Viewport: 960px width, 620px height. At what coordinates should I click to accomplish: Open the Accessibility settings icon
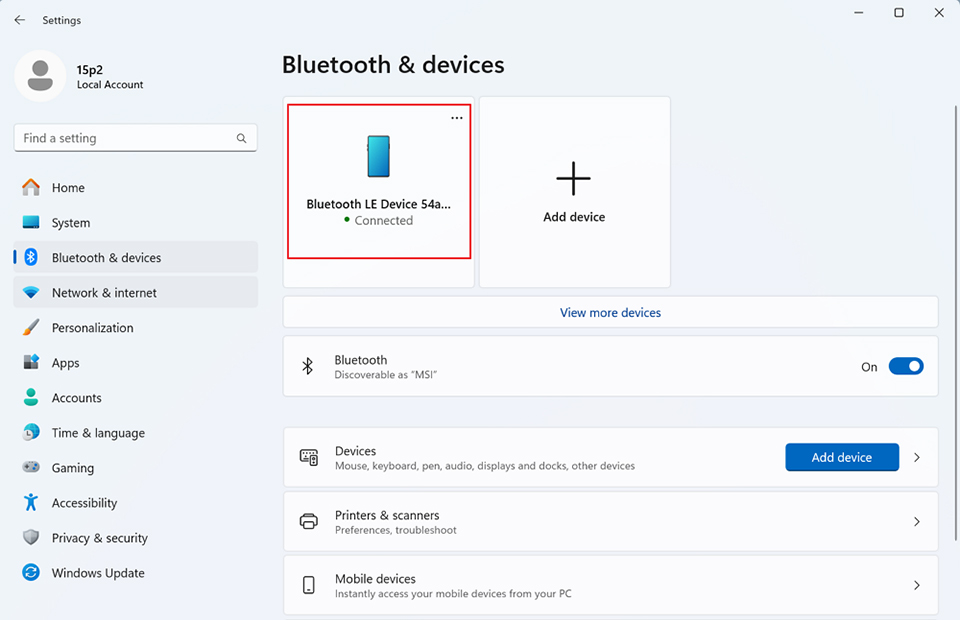click(x=31, y=502)
